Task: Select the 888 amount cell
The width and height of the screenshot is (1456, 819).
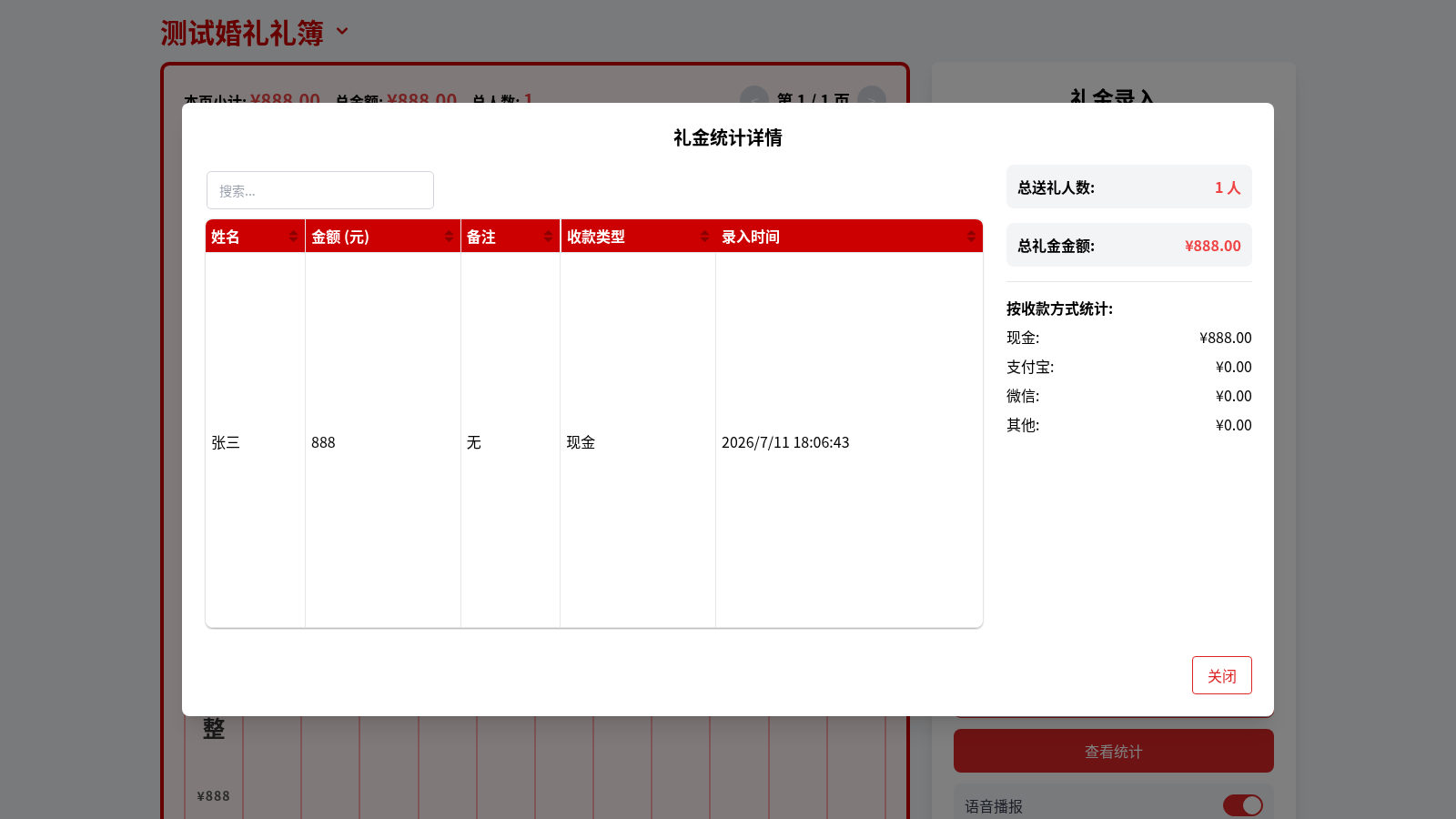Action: point(383,442)
